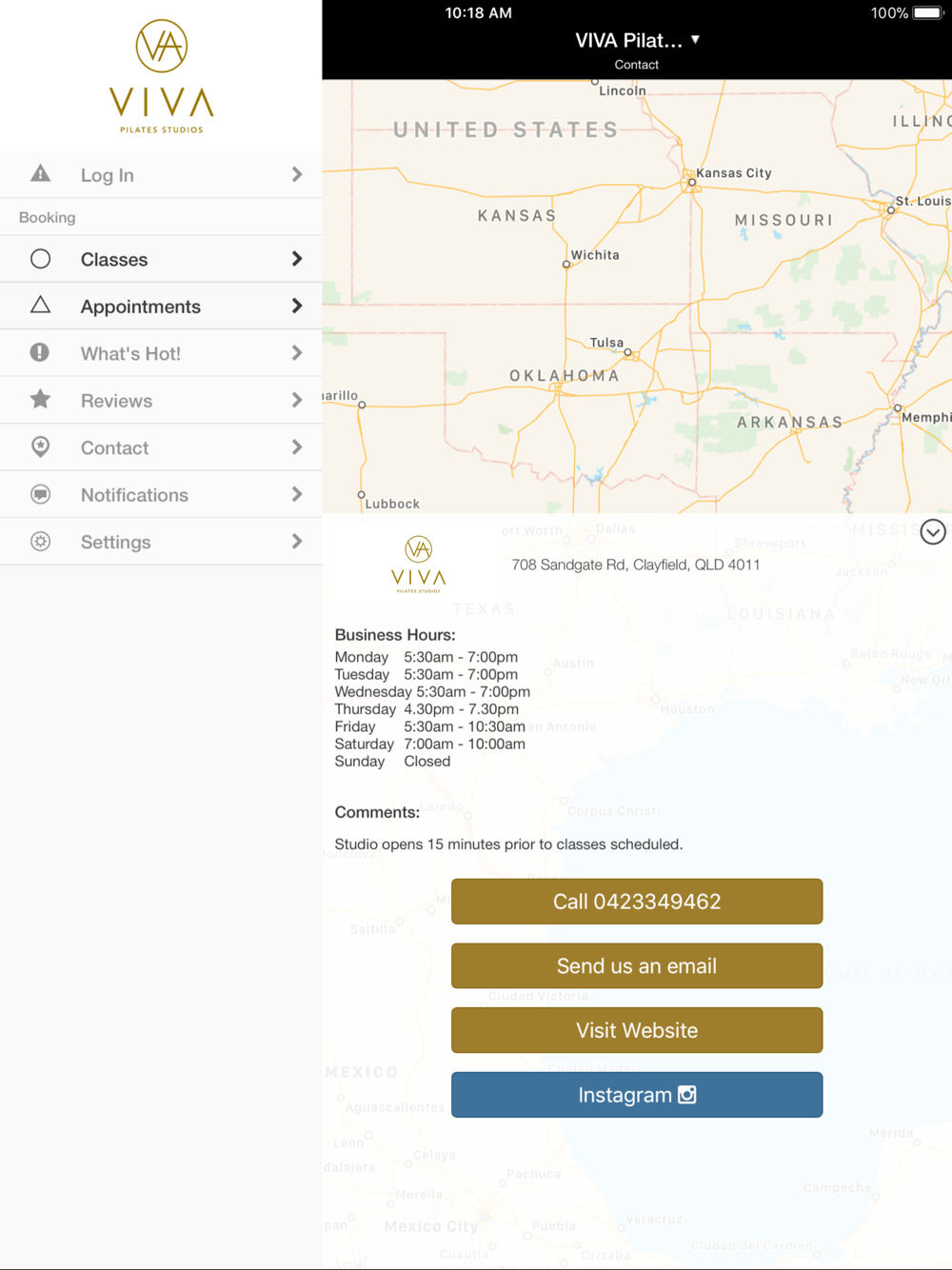This screenshot has width=952, height=1270.
Task: Tap Send us an email button
Action: coord(637,966)
